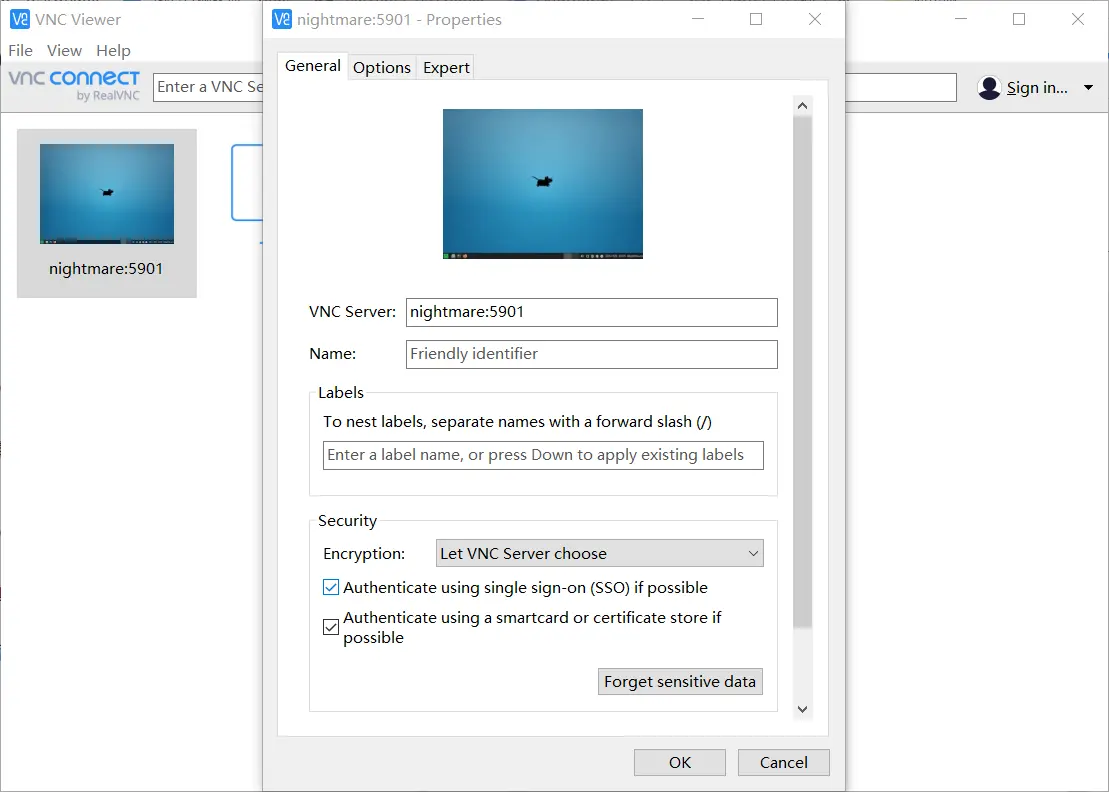This screenshot has width=1109, height=792.
Task: Click the Sign in link
Action: (1037, 88)
